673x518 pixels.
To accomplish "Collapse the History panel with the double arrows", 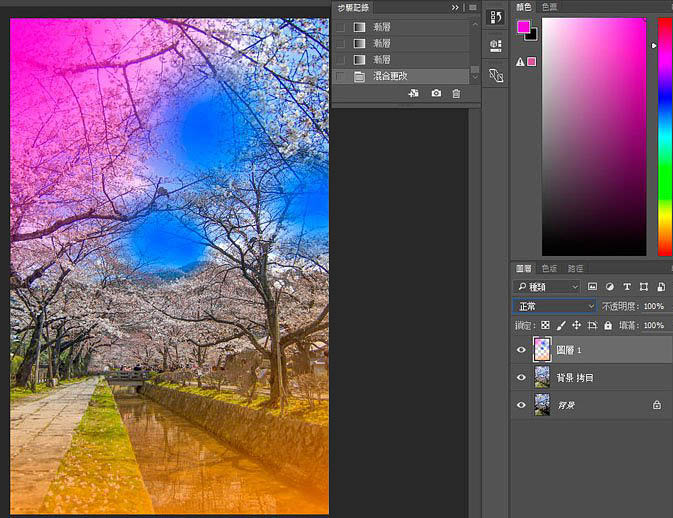I will (x=456, y=7).
